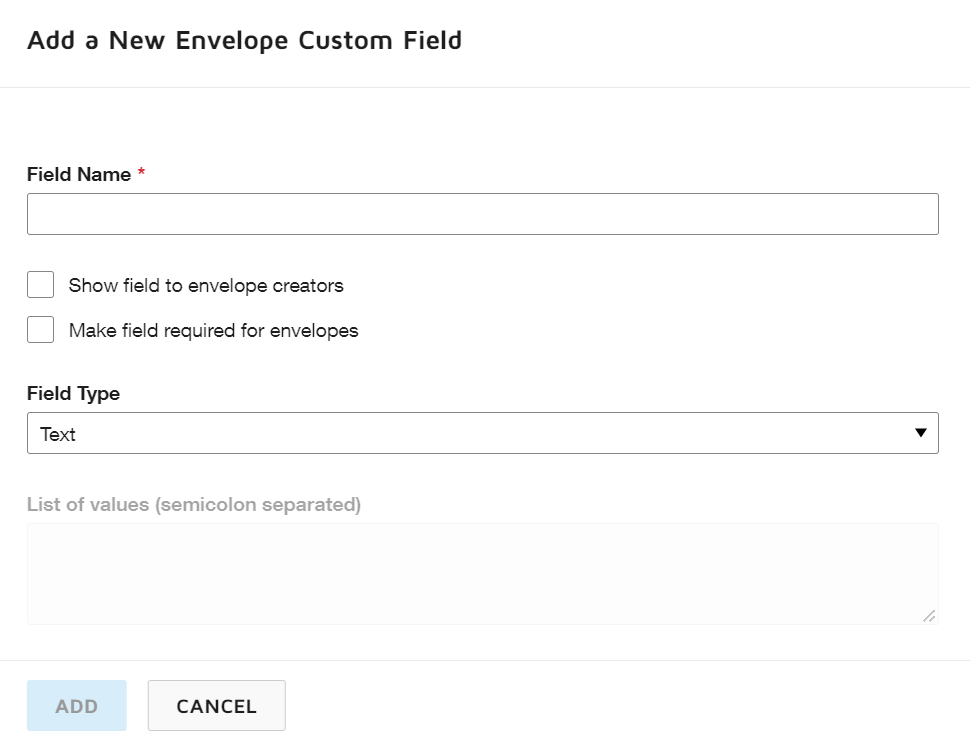Uncheck 'Make field required for envelopes'
This screenshot has height=744, width=970.
click(x=40, y=330)
